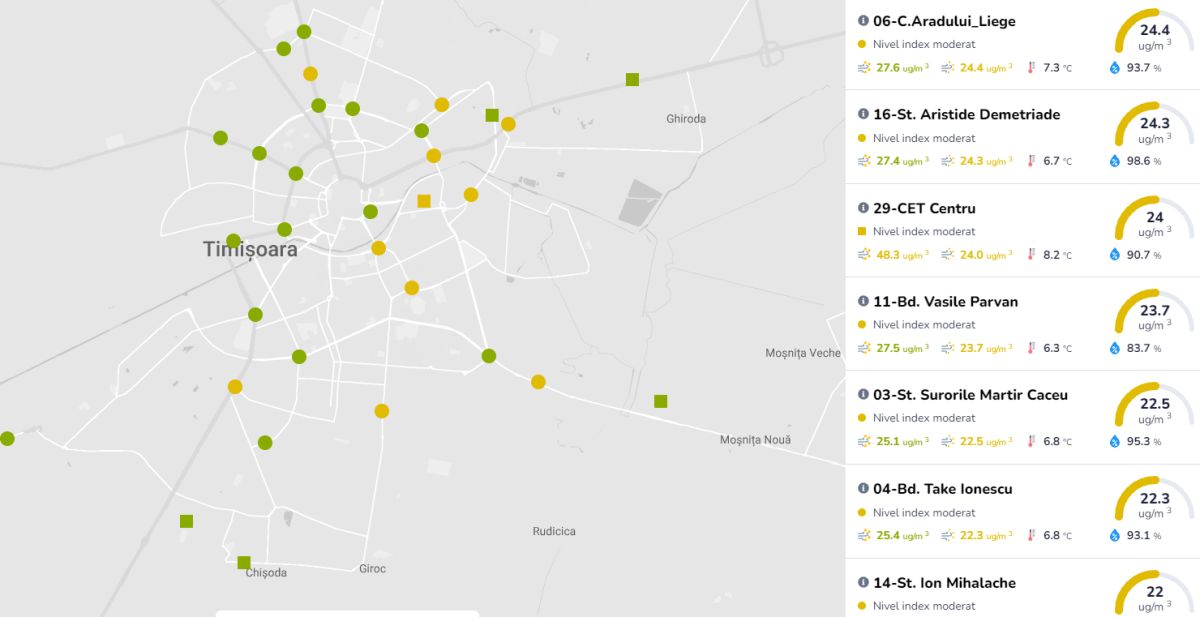The width and height of the screenshot is (1200, 617).
Task: Select green square marker northwest of Ghiroda label
Action: point(632,79)
